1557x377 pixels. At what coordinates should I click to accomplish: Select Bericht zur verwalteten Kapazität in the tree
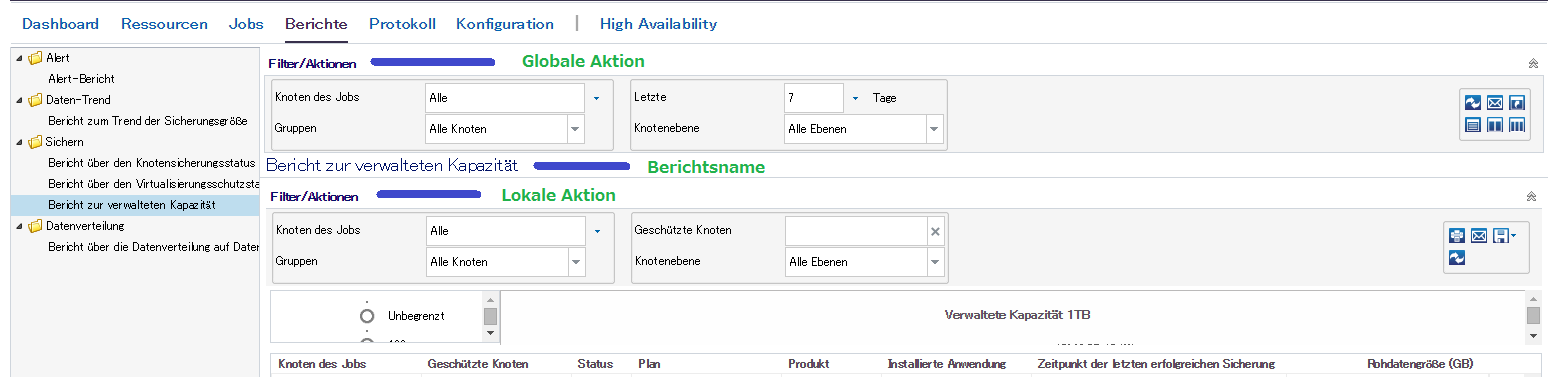point(131,205)
